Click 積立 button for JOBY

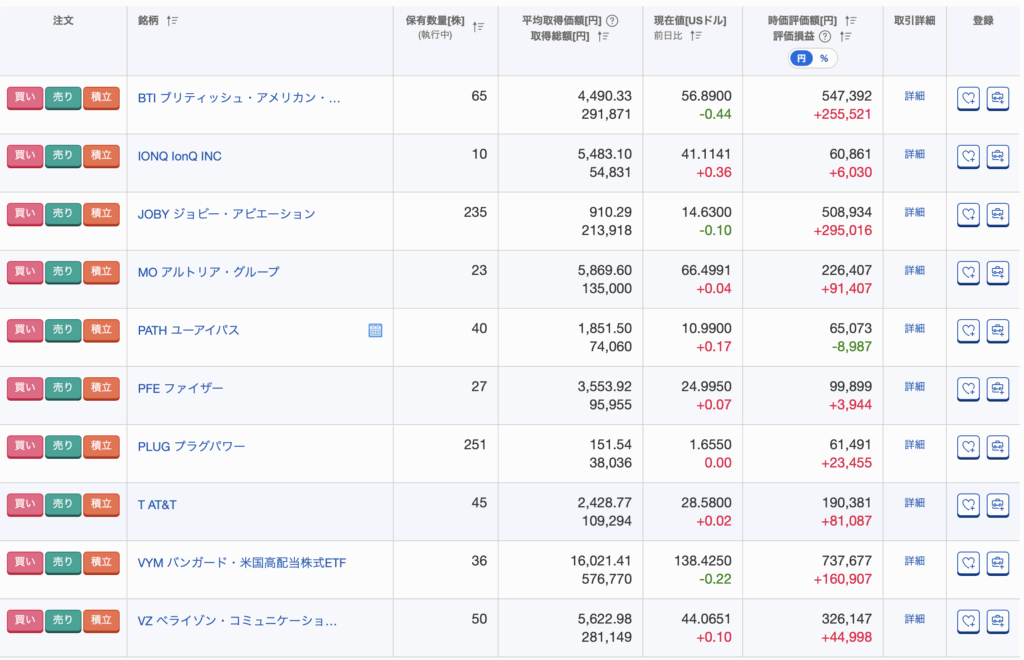pos(101,214)
